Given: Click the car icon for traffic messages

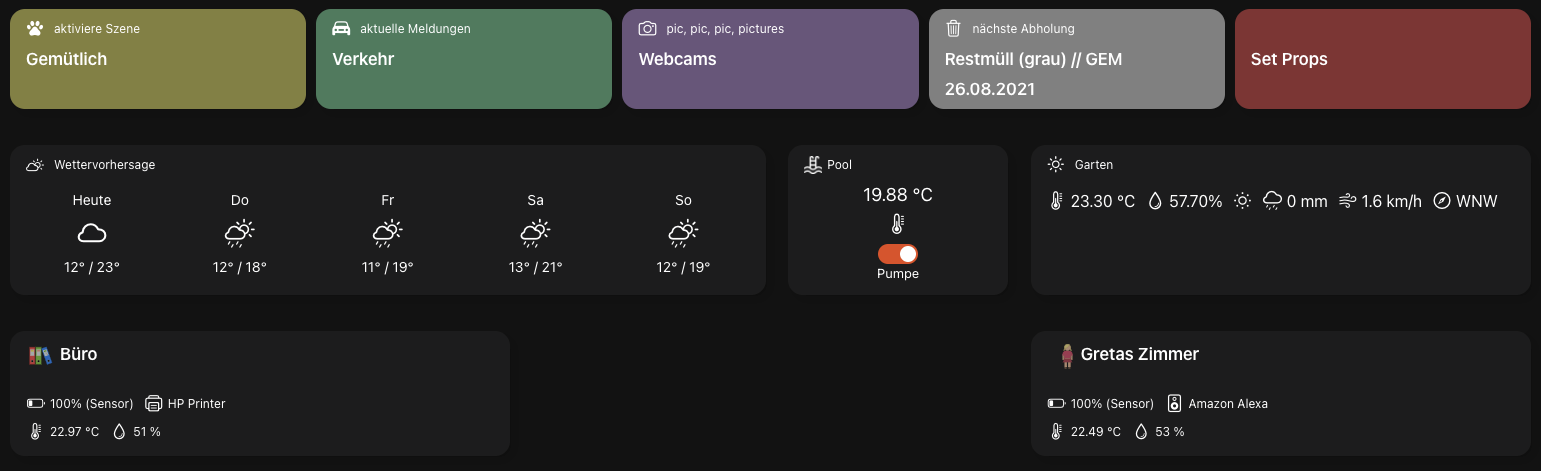Looking at the screenshot, I should point(341,29).
